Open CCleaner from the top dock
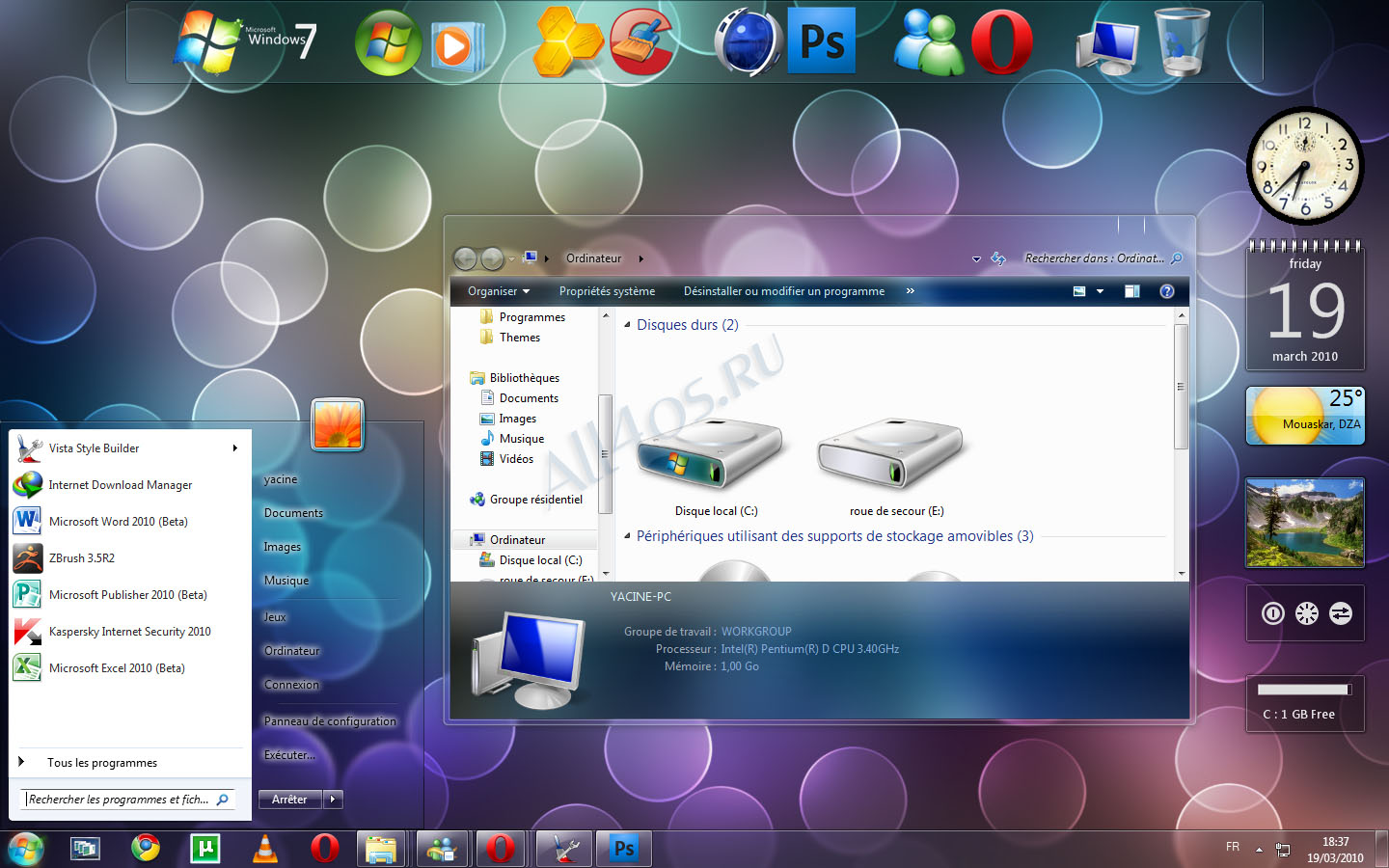 644,42
